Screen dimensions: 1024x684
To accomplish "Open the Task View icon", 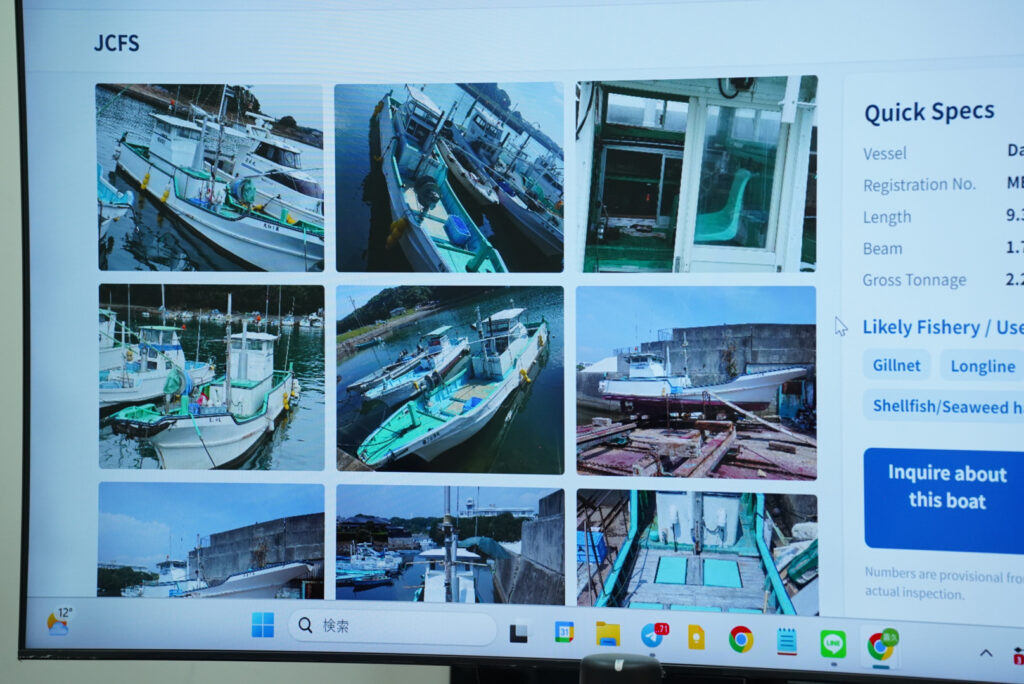I will click(x=518, y=632).
